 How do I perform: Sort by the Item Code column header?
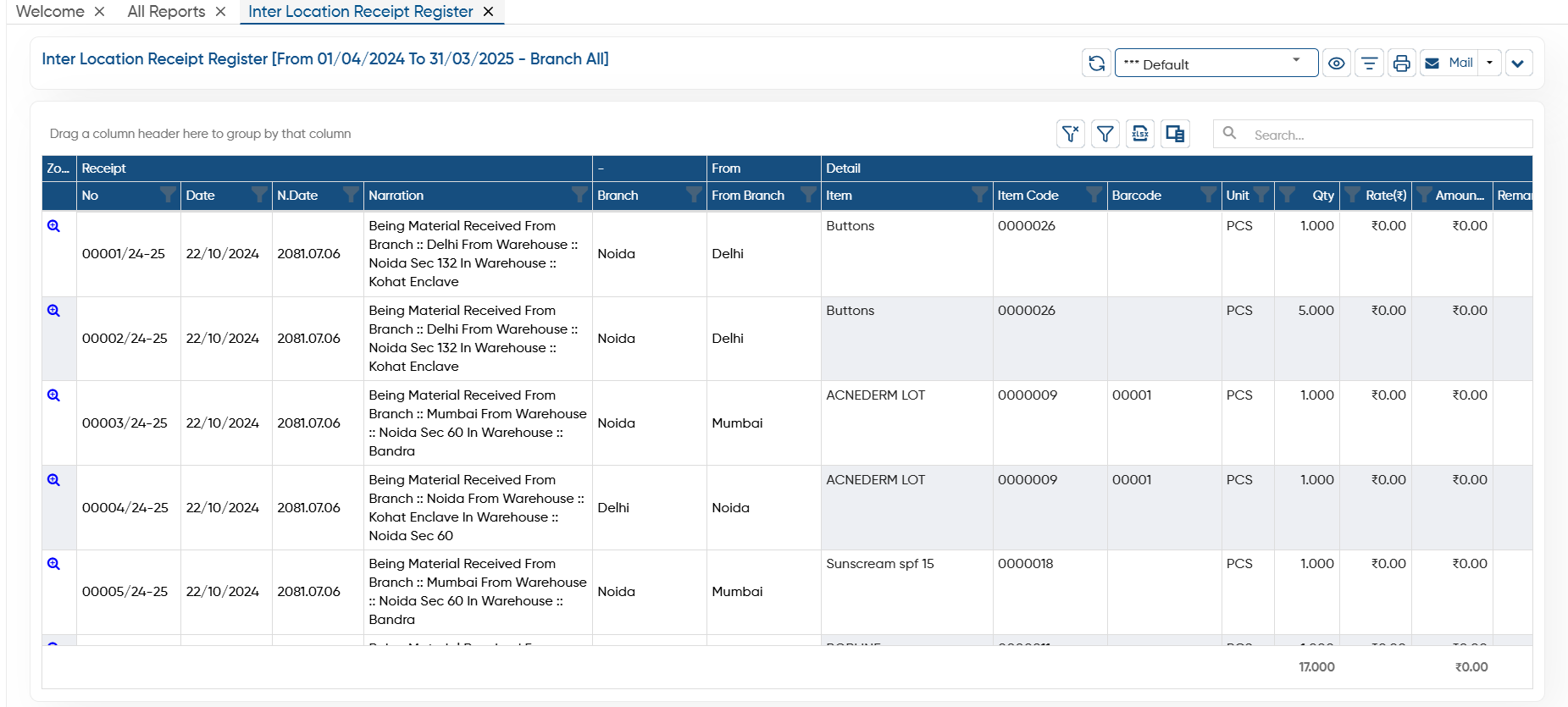point(1028,196)
